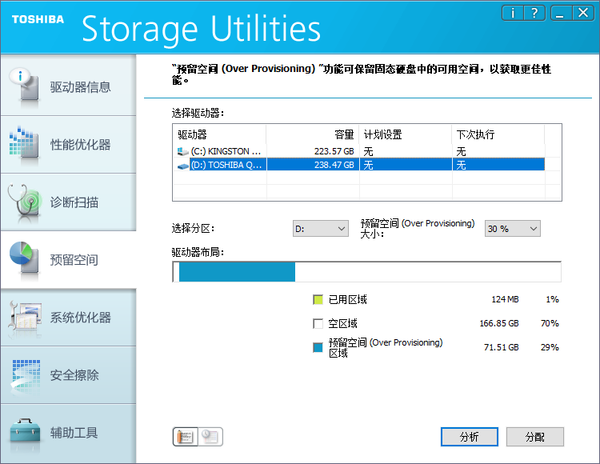This screenshot has height=464, width=600.
Task: Select the (C:) KINGSTON drive row
Action: (360, 151)
